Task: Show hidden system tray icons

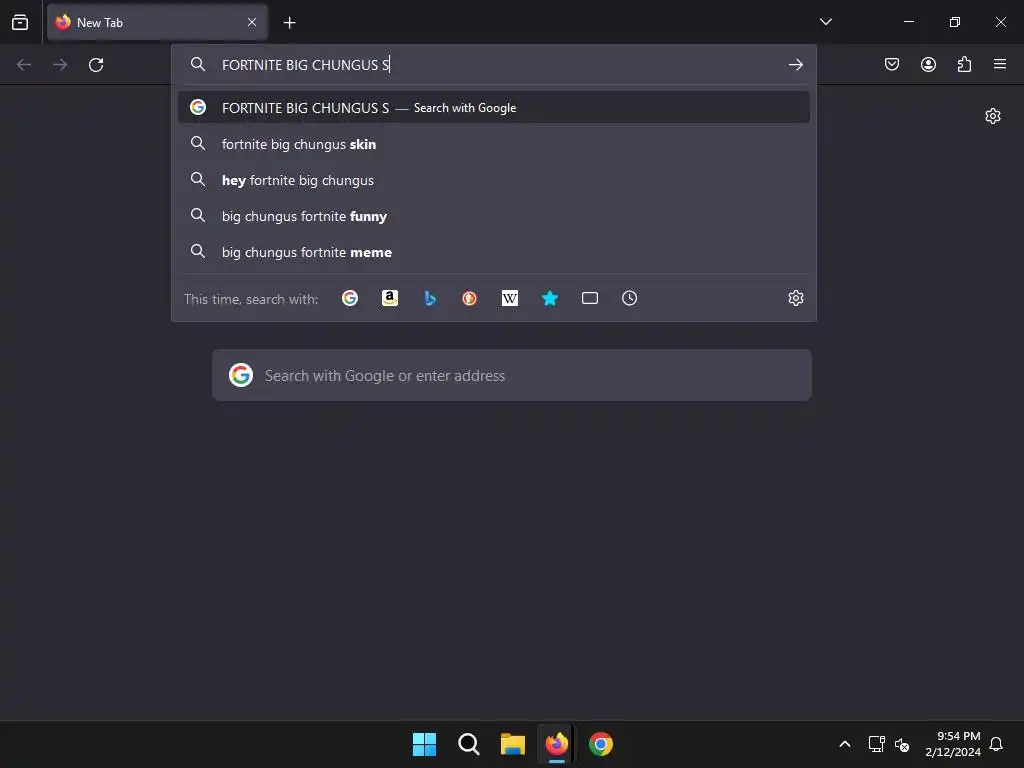Action: pyautogui.click(x=844, y=744)
